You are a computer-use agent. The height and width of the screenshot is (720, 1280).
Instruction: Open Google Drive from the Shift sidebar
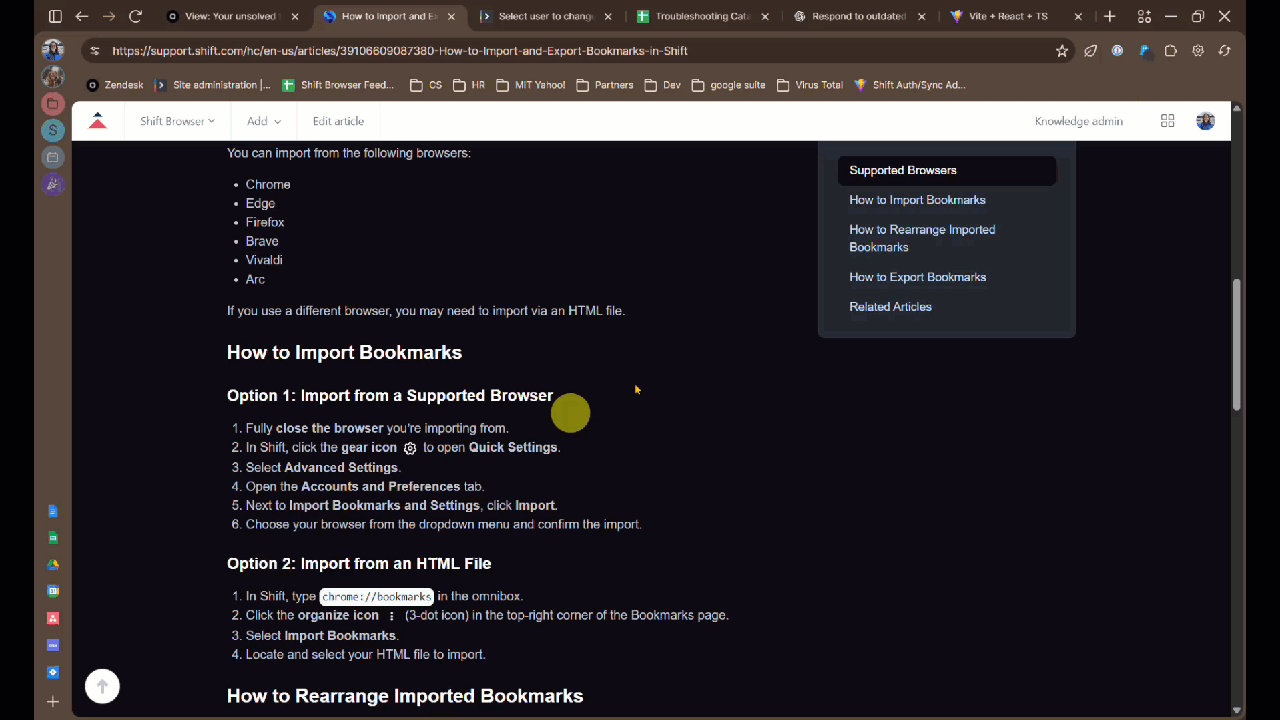coord(53,564)
